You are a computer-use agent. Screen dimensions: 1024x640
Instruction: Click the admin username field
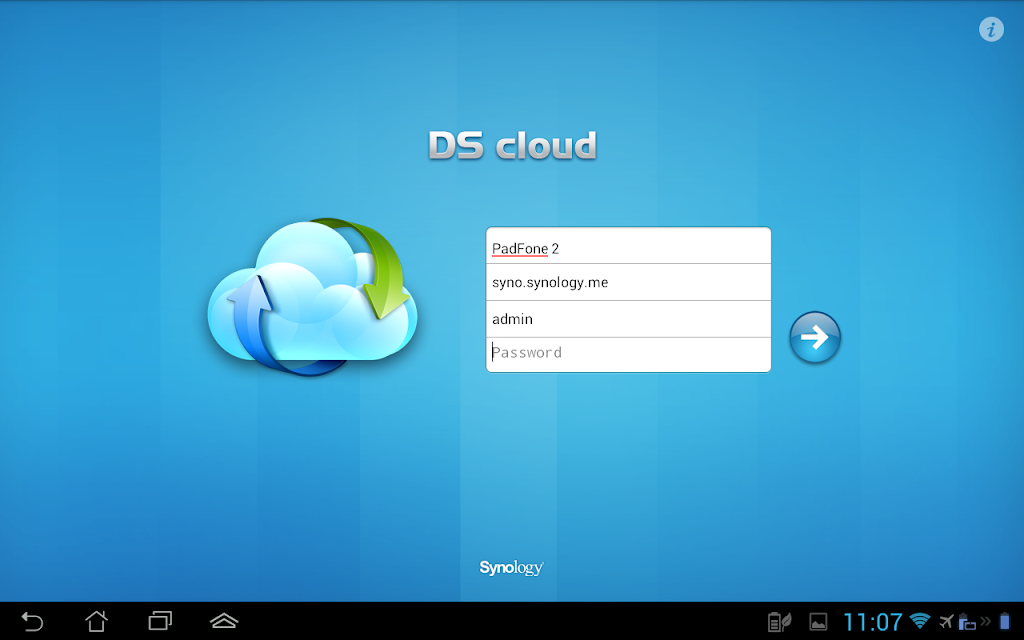(628, 319)
